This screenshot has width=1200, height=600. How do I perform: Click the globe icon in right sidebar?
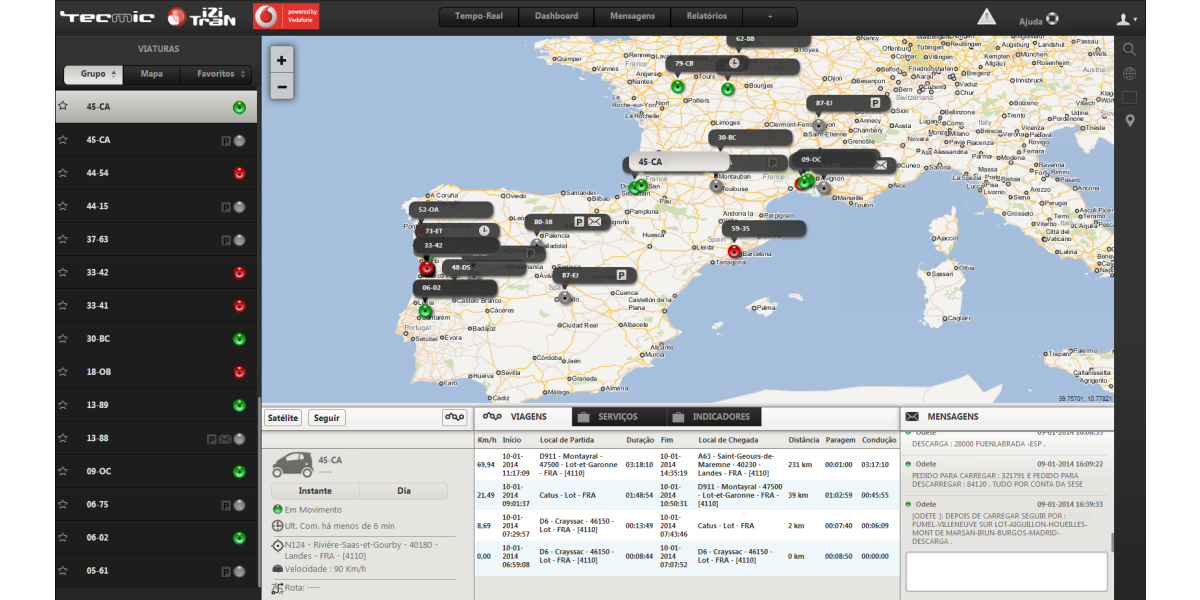click(x=1129, y=73)
